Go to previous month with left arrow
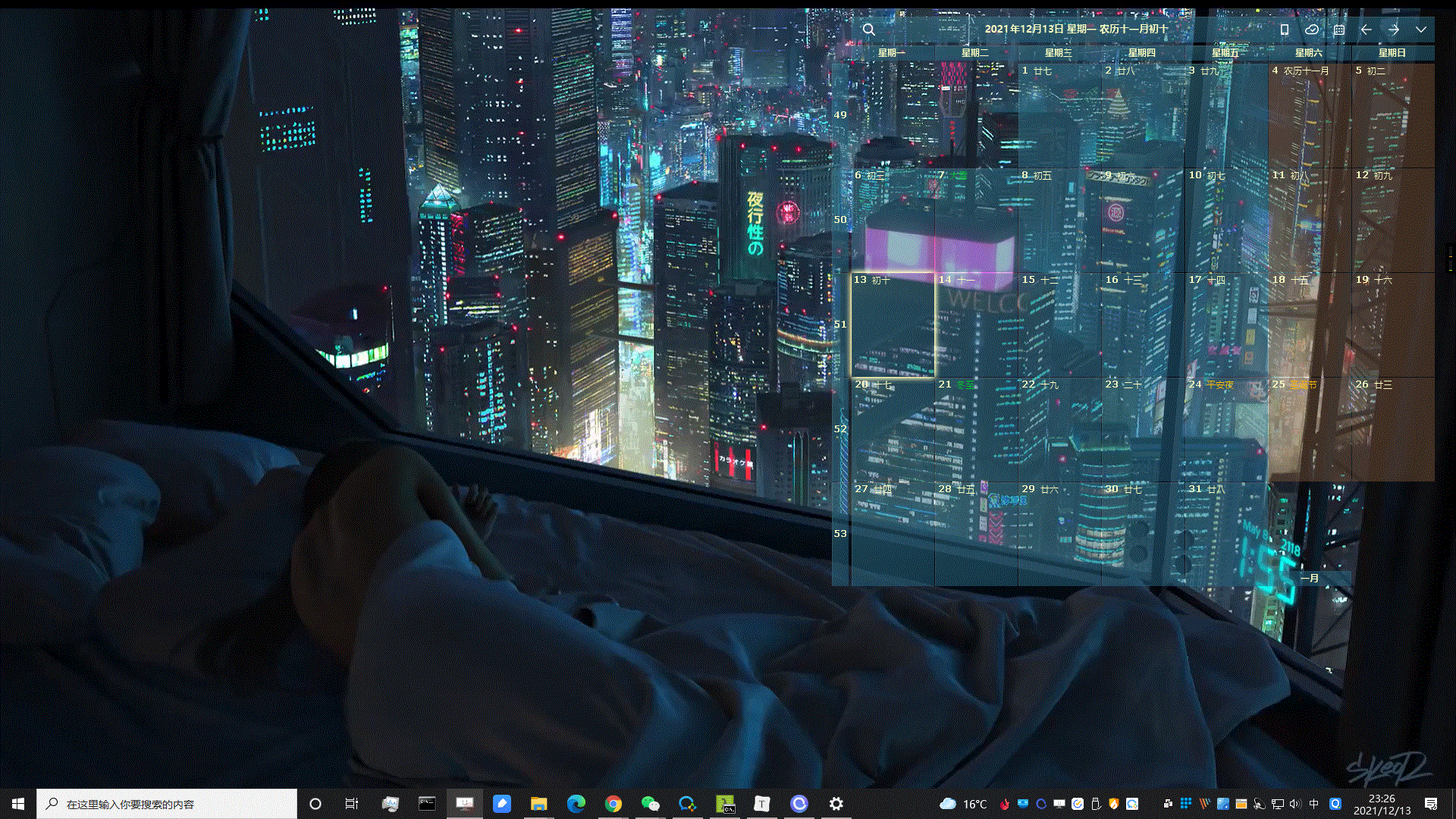Screen dimensions: 1456x819 tap(1367, 30)
